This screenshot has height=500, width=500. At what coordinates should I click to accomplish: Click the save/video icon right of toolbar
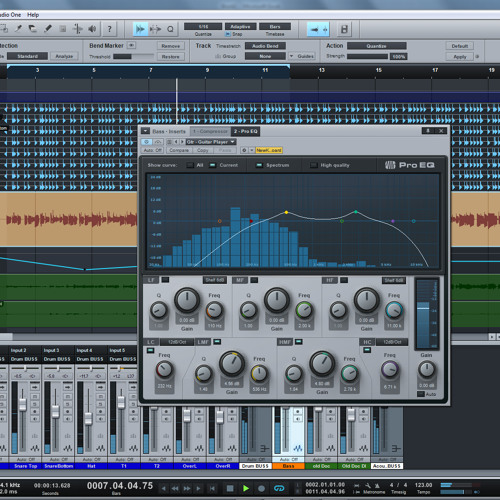pos(344,29)
